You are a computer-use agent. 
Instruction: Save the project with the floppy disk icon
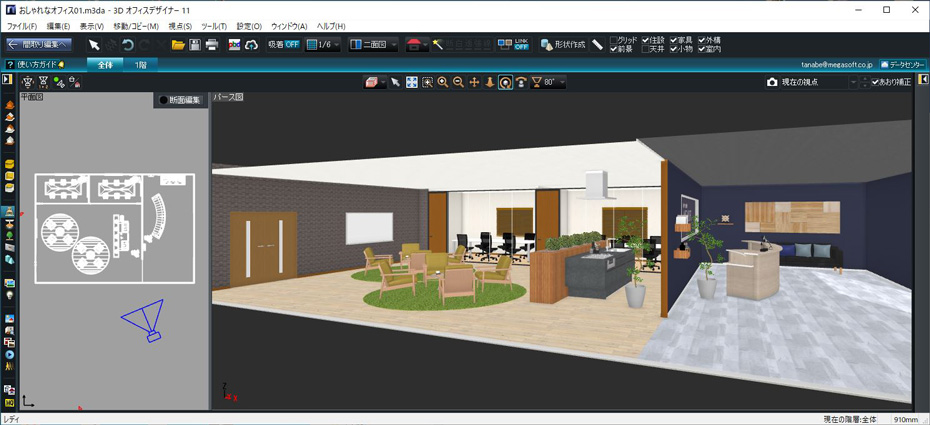pyautogui.click(x=195, y=44)
